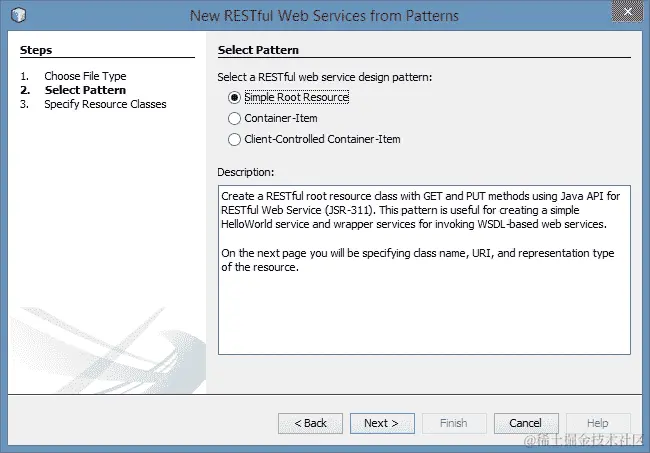
Task: Open Help for this wizard
Action: (x=598, y=423)
